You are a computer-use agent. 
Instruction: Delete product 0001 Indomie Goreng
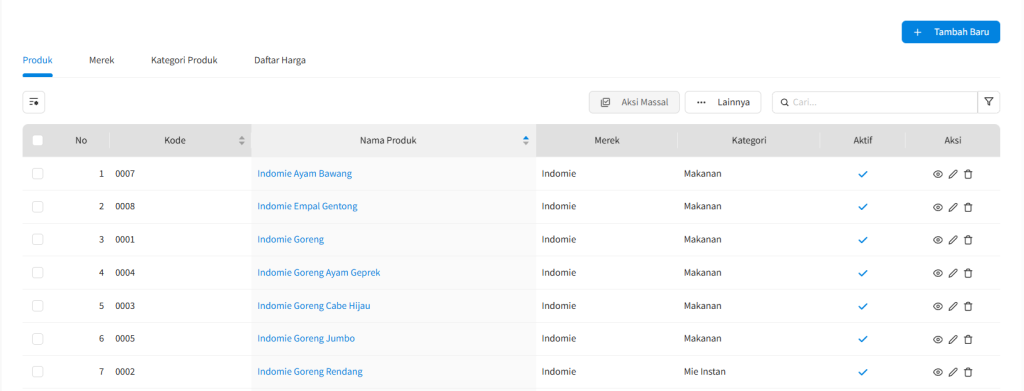click(968, 240)
